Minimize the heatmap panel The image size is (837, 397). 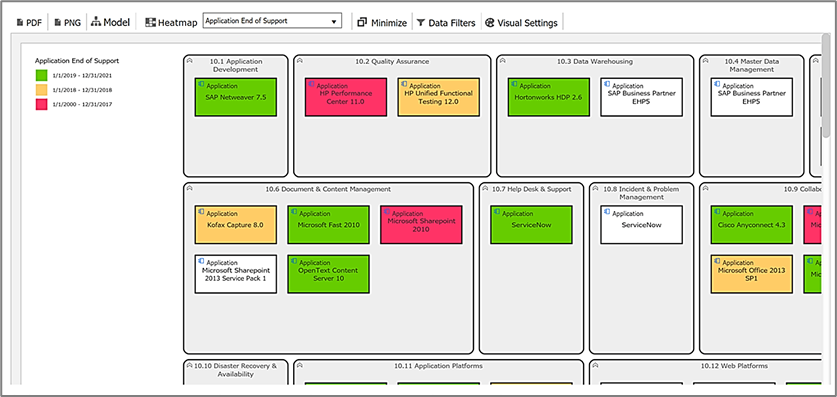(x=382, y=23)
